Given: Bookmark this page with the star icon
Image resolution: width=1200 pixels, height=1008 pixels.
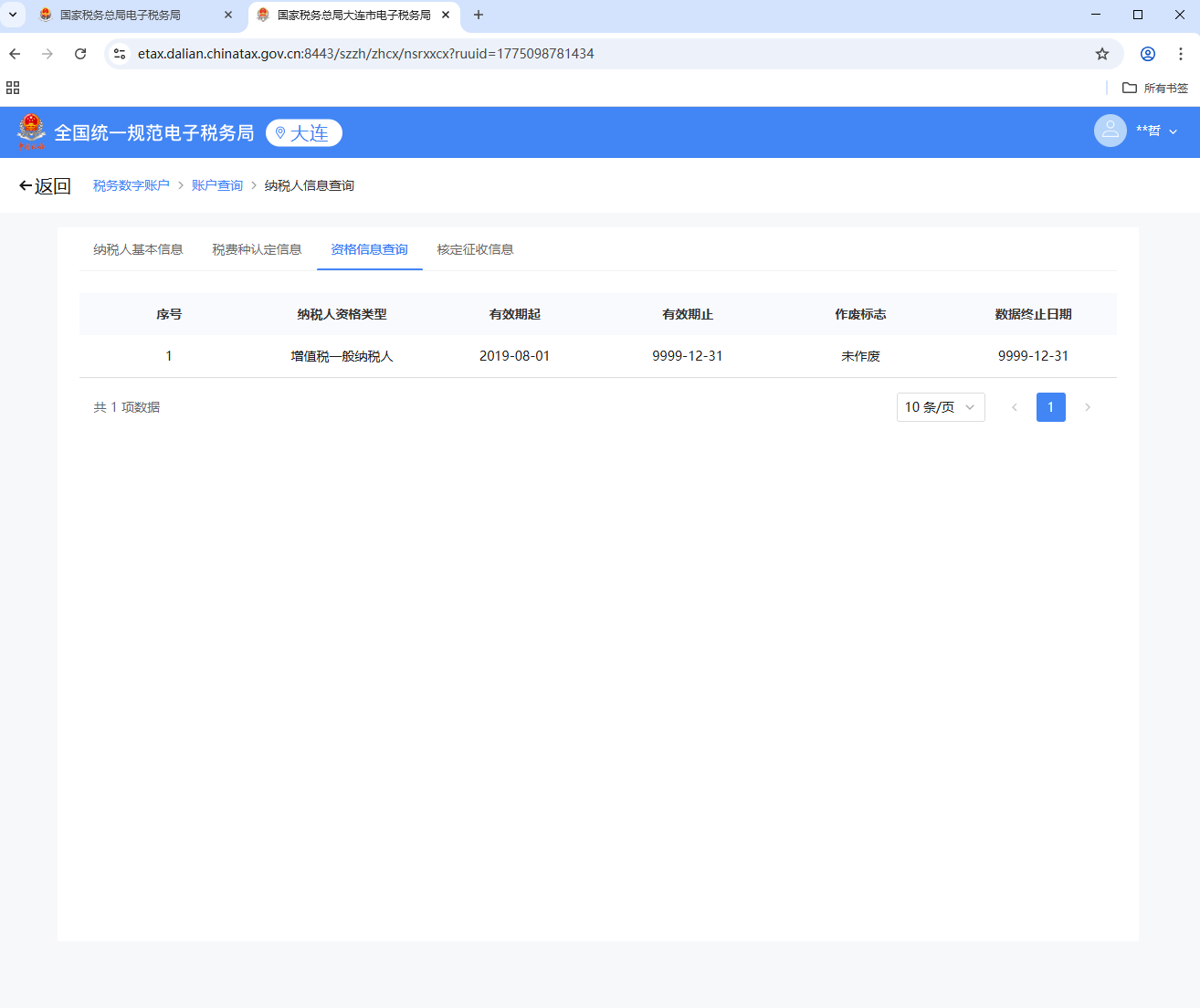Looking at the screenshot, I should pyautogui.click(x=1102, y=54).
